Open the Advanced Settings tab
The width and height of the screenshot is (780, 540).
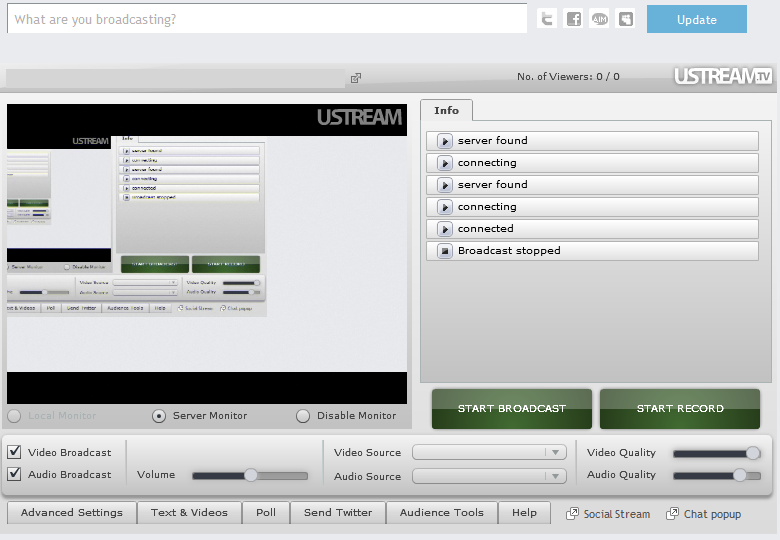tap(72, 513)
